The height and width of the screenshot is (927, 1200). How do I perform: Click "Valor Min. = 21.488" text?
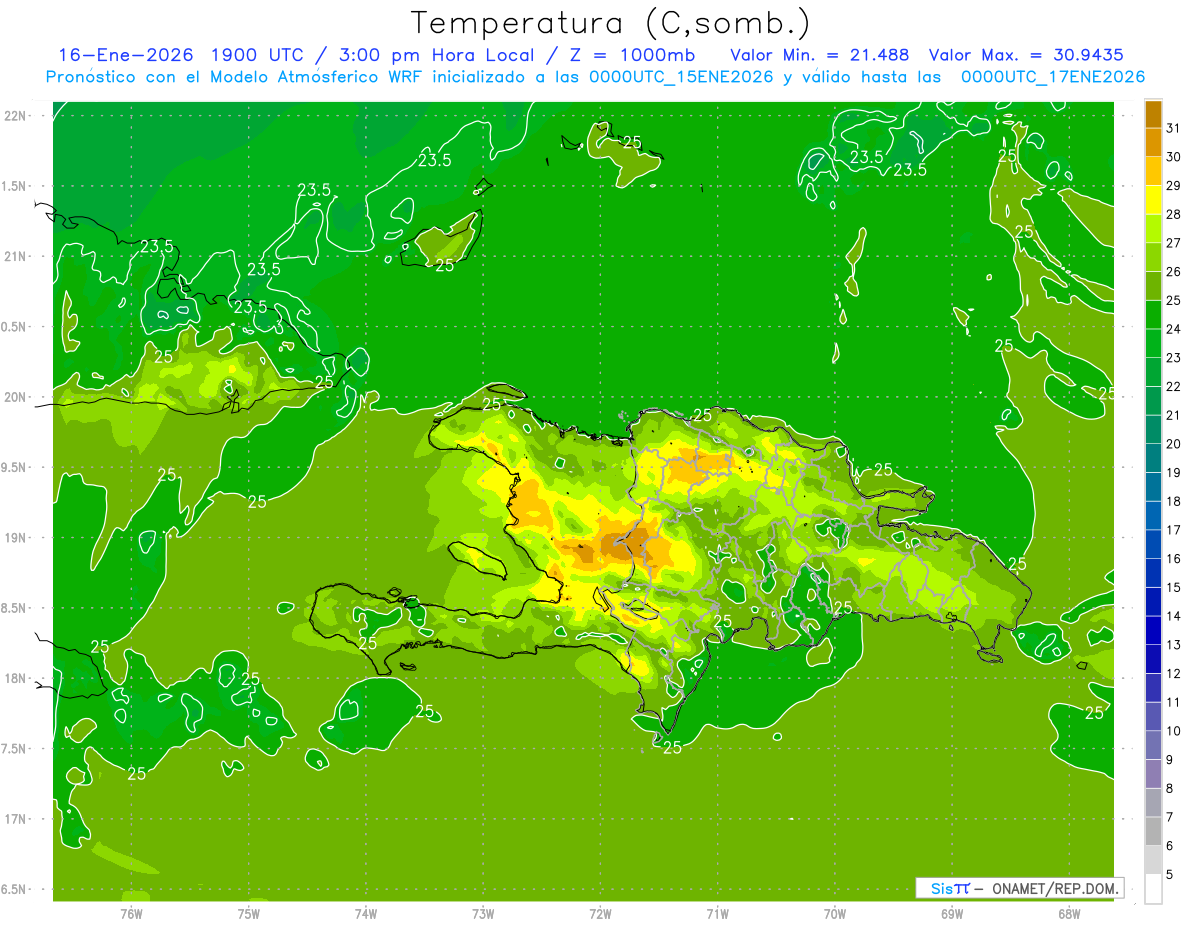point(820,55)
